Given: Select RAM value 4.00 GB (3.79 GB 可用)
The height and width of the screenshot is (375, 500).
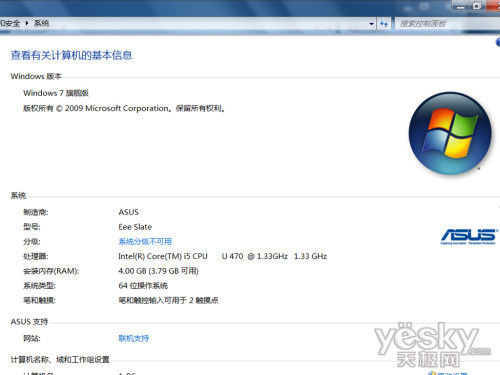Looking at the screenshot, I should point(158,271).
